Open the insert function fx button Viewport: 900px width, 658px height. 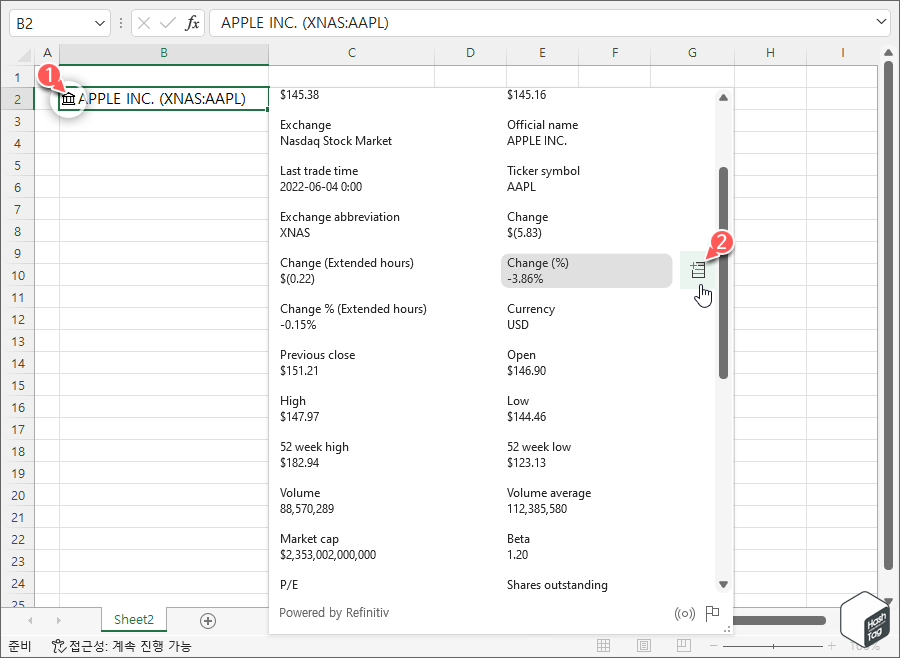(192, 23)
